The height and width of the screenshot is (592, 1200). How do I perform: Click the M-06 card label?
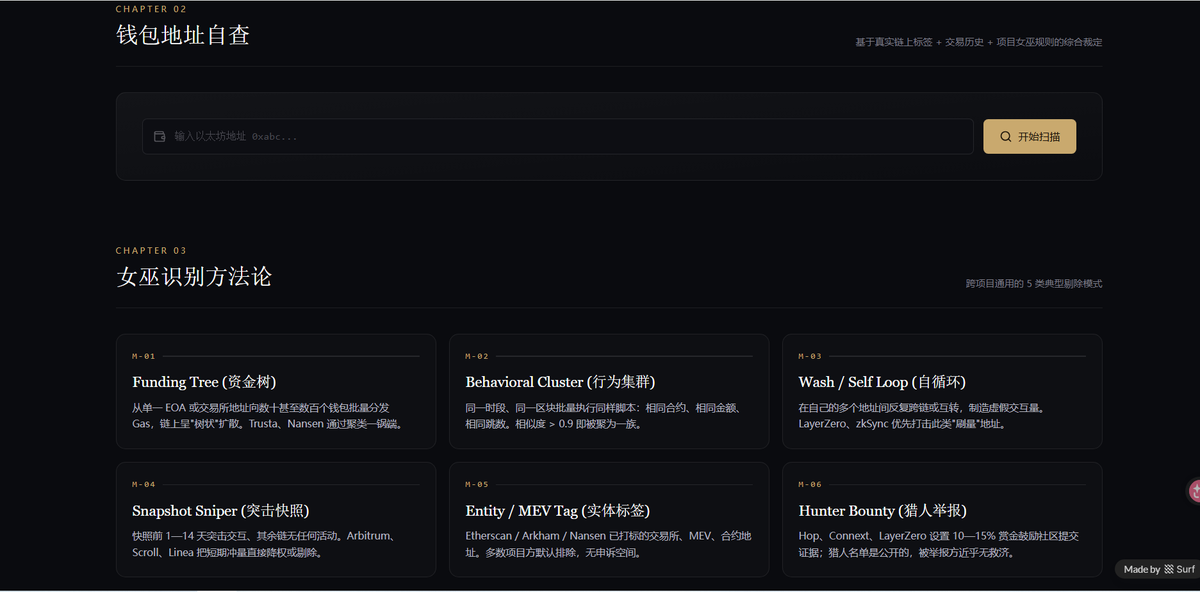(x=810, y=485)
